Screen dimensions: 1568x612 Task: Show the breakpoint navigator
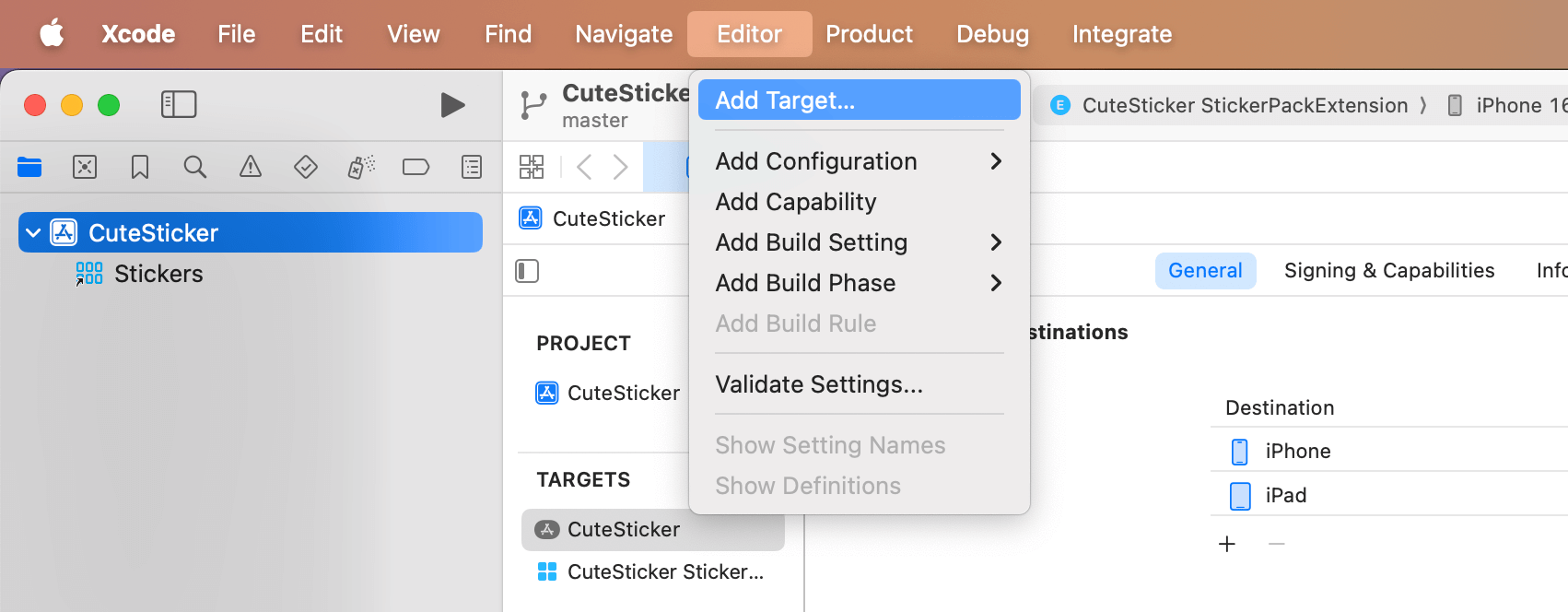416,167
